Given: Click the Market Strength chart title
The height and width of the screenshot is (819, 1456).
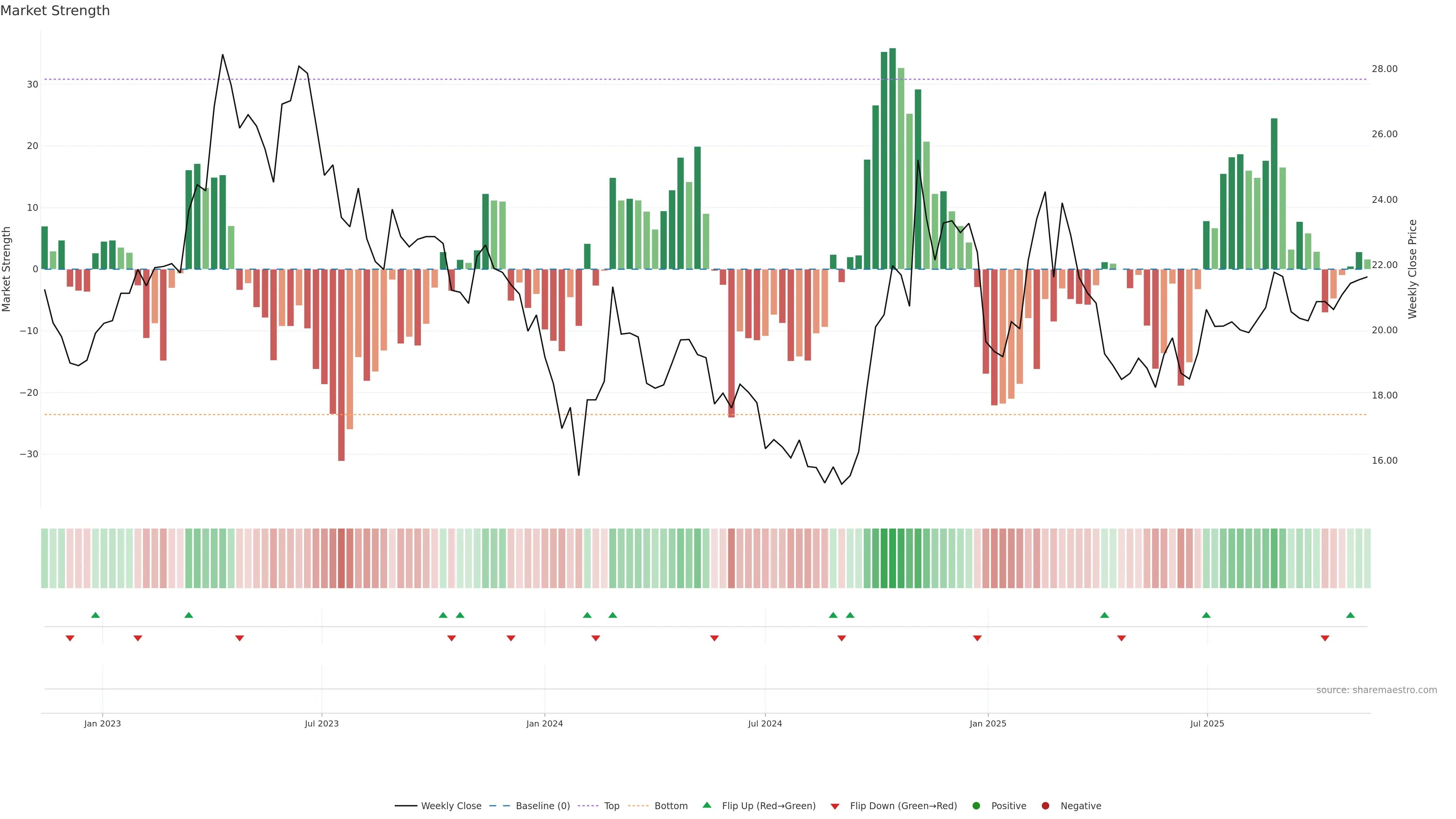Looking at the screenshot, I should tap(55, 11).
